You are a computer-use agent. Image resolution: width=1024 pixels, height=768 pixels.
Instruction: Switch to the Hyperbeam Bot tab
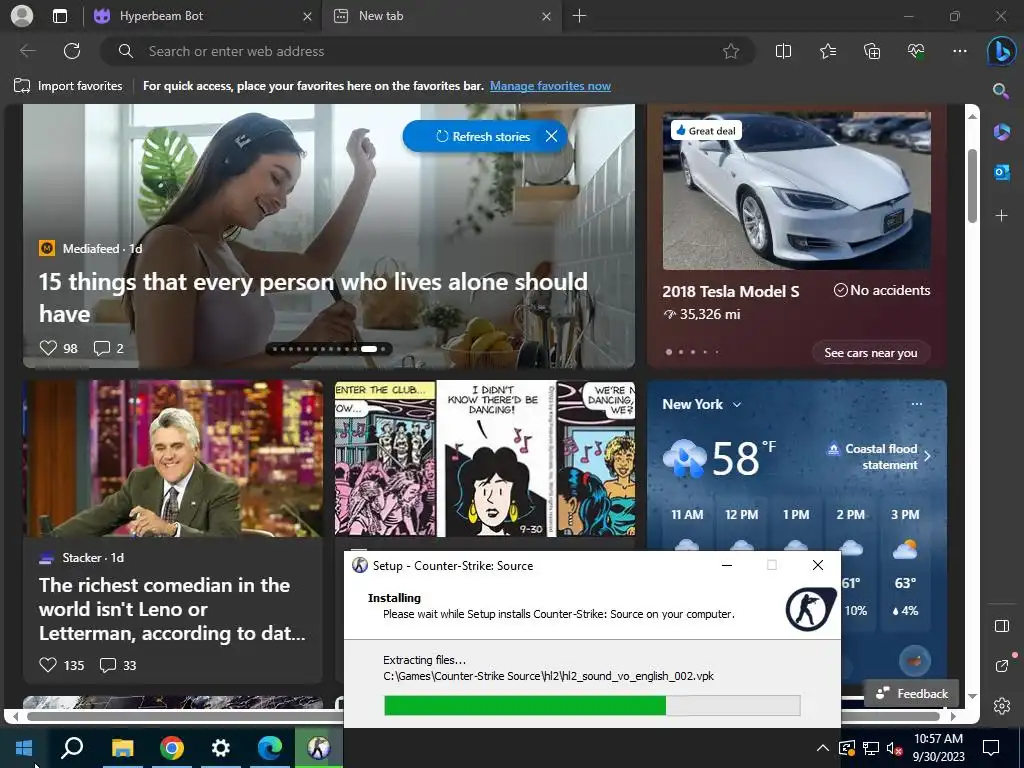click(202, 16)
